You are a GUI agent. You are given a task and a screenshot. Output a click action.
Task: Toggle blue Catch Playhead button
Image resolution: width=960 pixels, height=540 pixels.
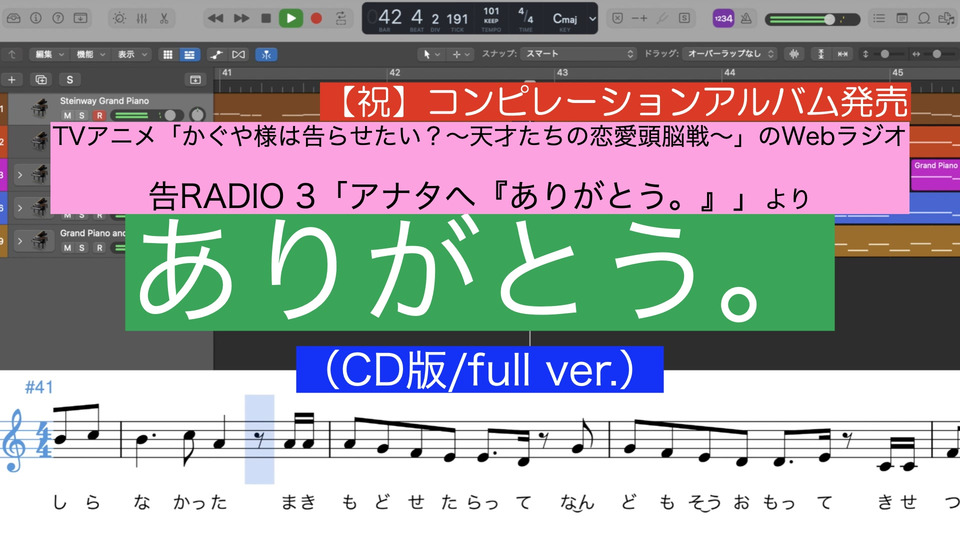tap(266, 54)
